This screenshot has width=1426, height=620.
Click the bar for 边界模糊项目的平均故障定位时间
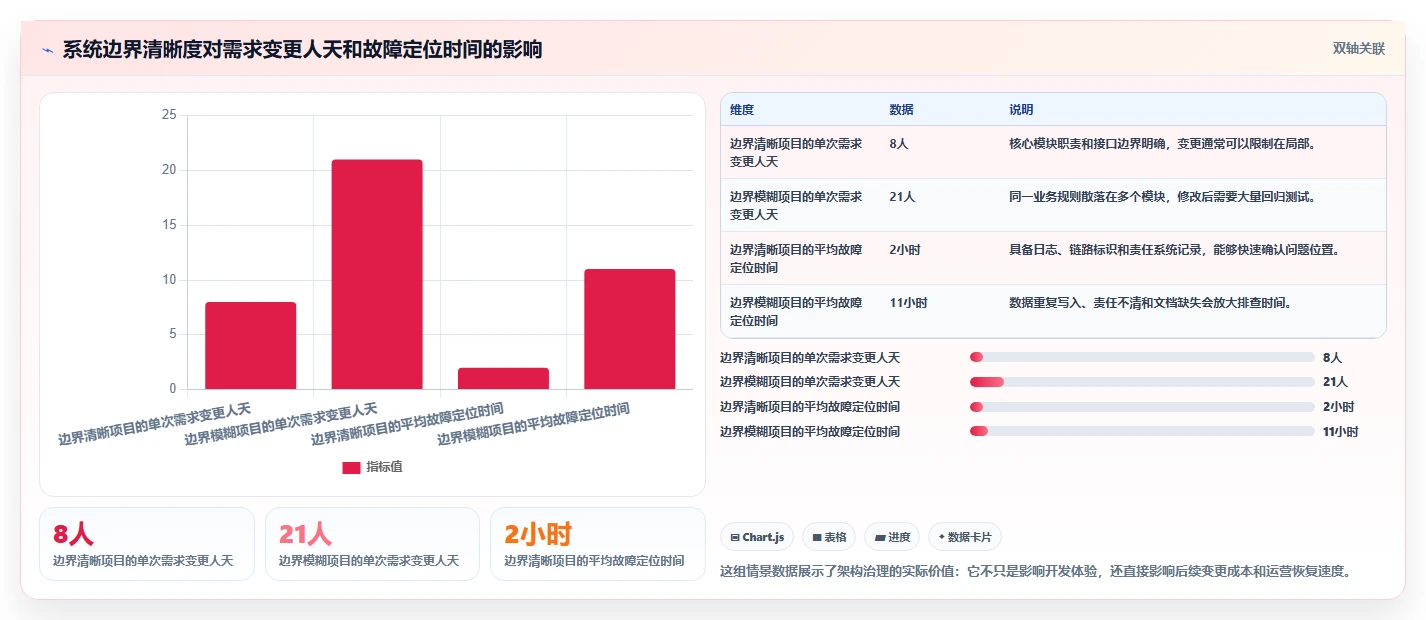(630, 329)
